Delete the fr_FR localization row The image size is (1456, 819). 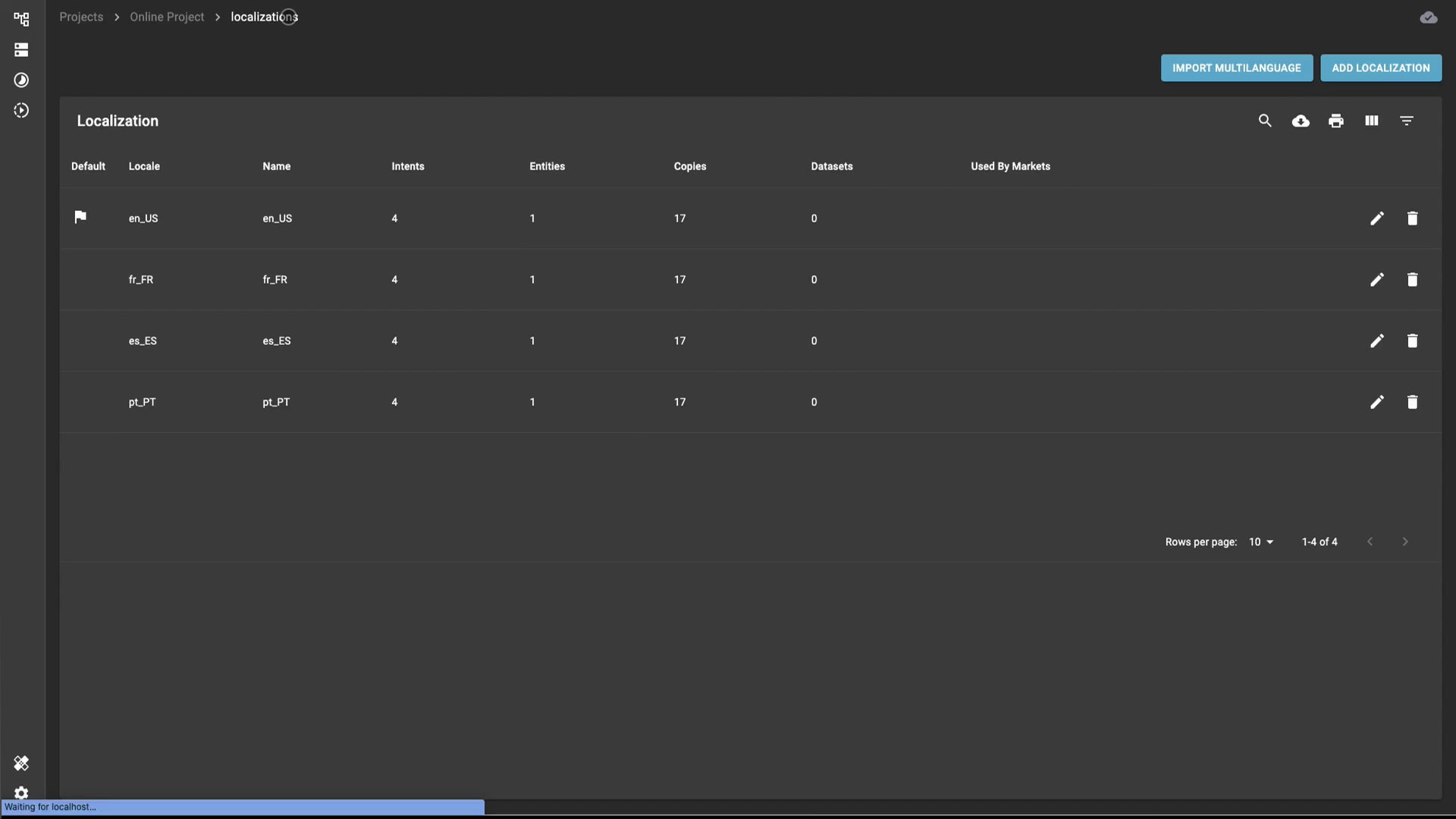(x=1412, y=280)
